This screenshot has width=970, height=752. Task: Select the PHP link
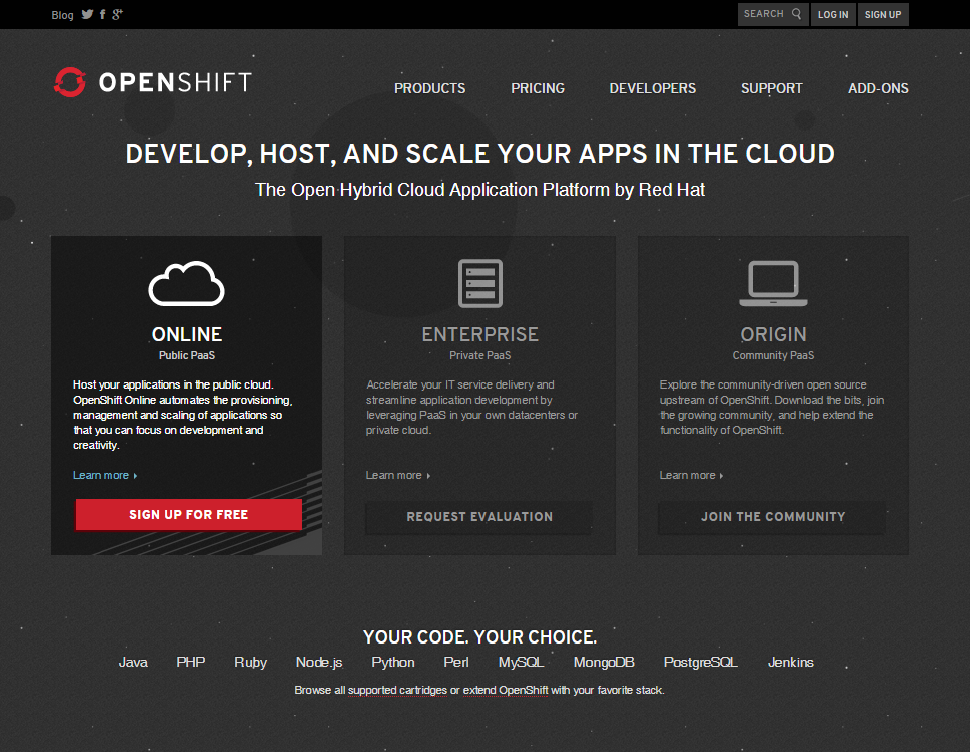[191, 662]
